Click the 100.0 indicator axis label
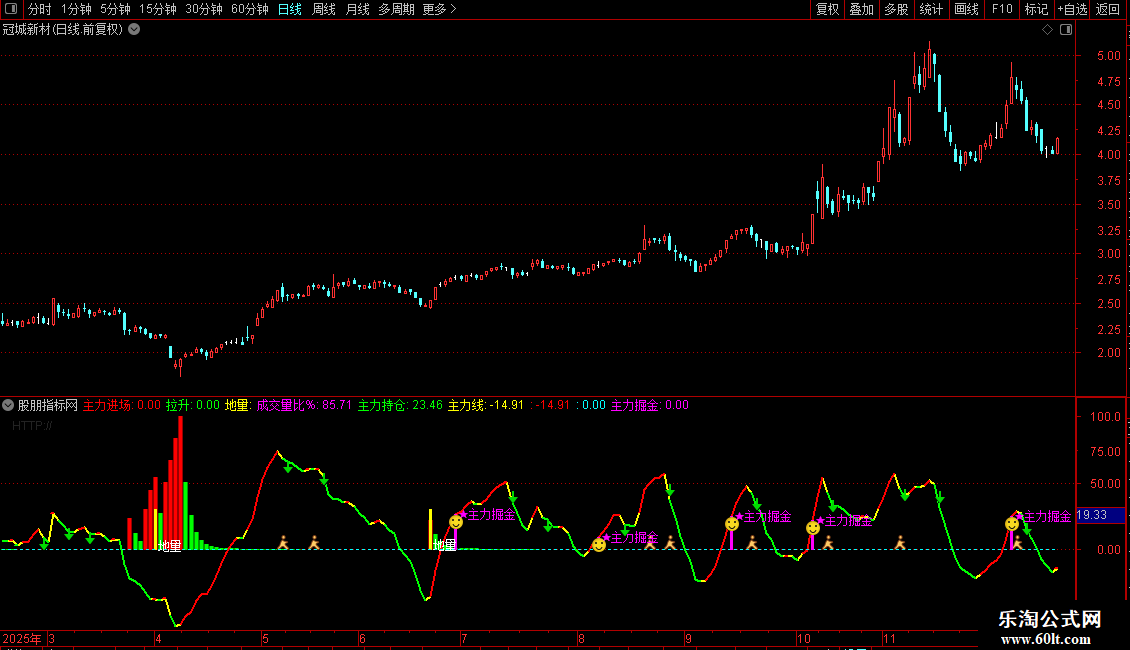Viewport: 1130px width, 650px height. 1105,417
